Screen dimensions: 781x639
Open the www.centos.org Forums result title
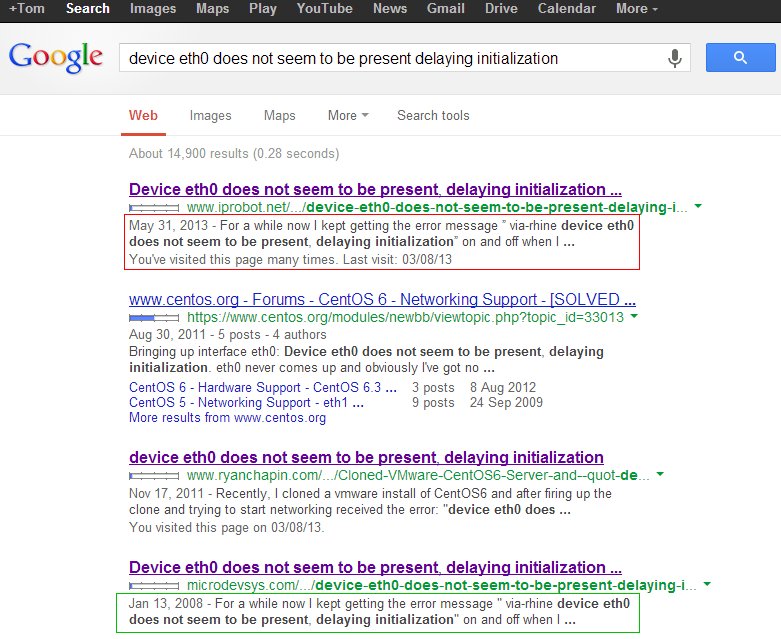click(x=382, y=299)
